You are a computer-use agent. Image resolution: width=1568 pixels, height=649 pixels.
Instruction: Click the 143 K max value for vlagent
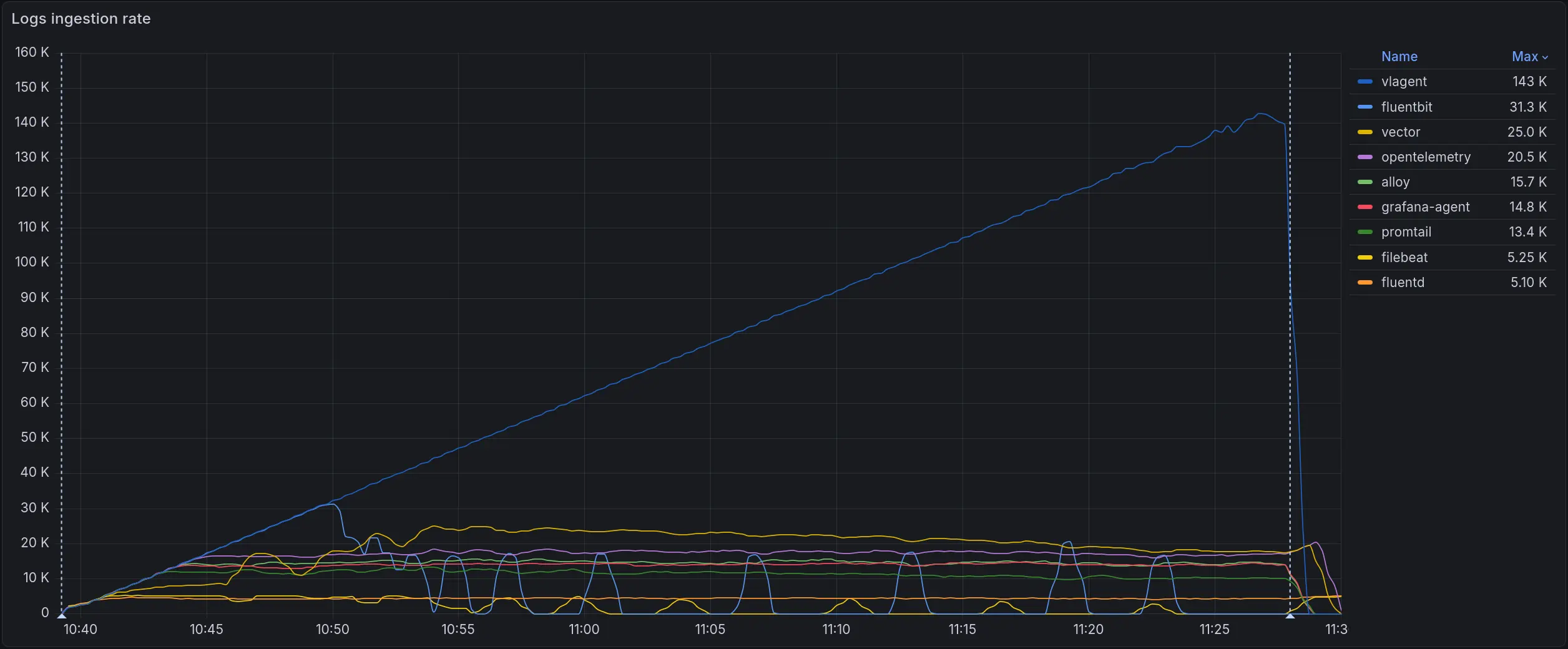[1529, 82]
